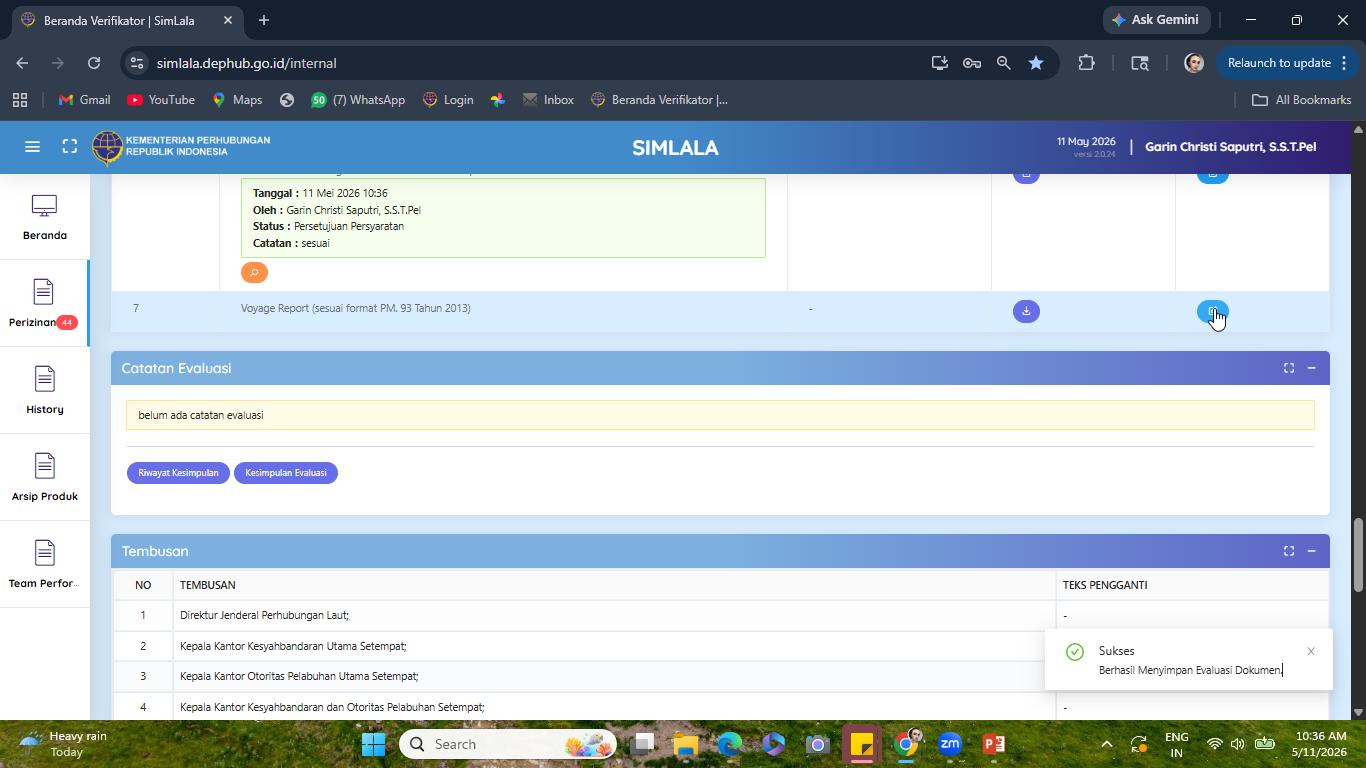This screenshot has width=1366, height=768.
Task: Open the Login bookmark
Action: click(x=448, y=100)
